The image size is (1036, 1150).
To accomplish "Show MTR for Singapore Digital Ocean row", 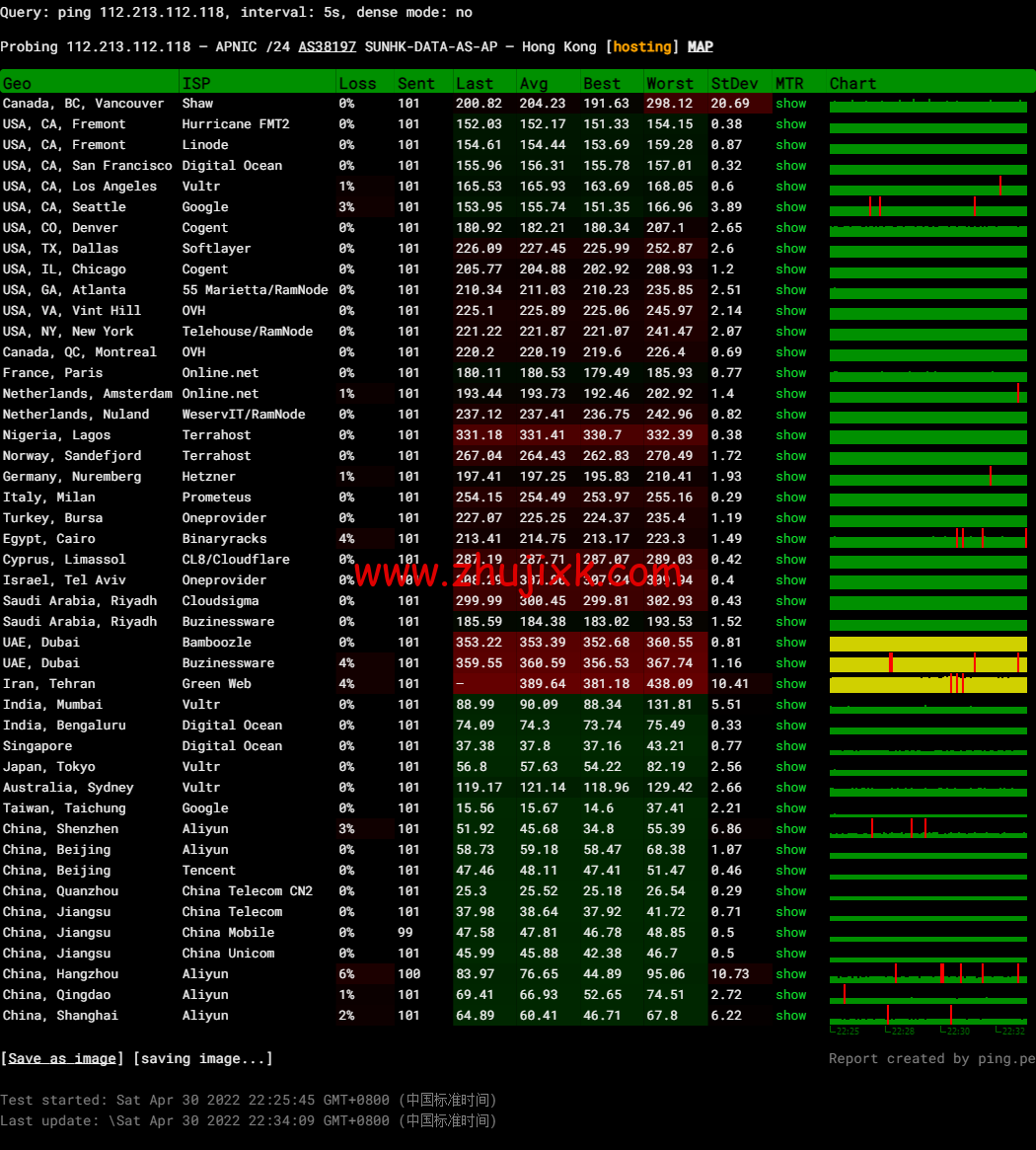I will point(790,746).
